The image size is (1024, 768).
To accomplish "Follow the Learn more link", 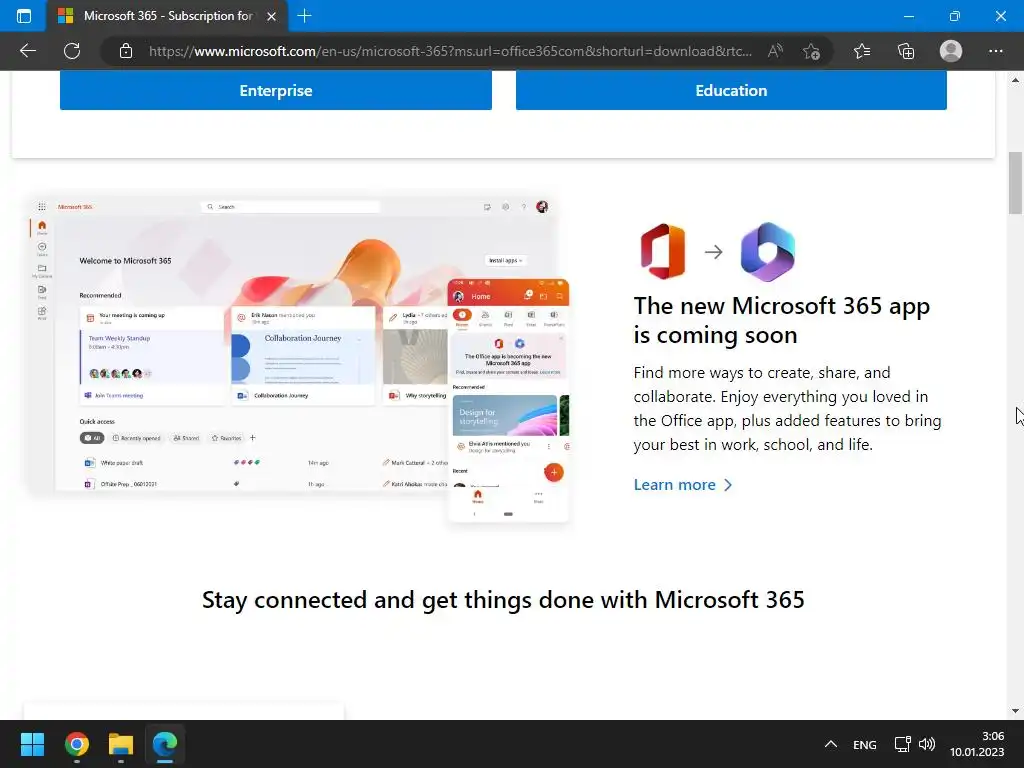I will point(682,485).
